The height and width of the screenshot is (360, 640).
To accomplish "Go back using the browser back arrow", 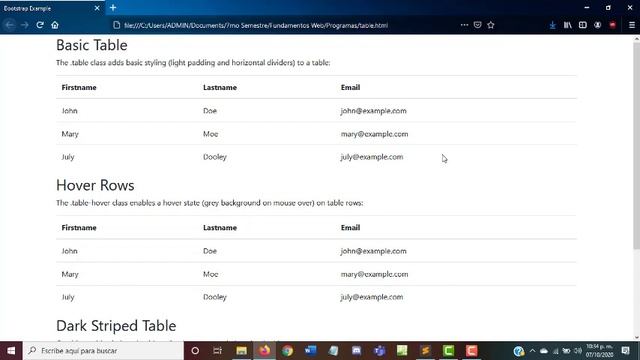I will tap(10, 25).
